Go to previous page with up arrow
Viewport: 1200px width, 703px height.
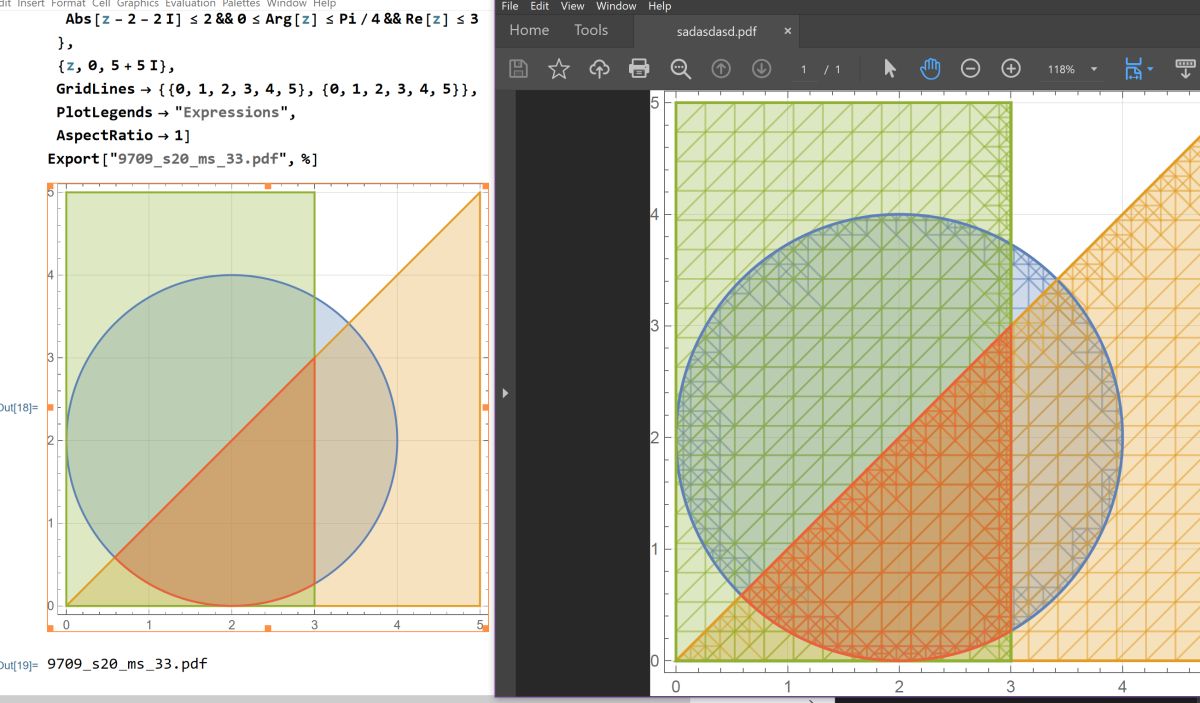point(721,69)
